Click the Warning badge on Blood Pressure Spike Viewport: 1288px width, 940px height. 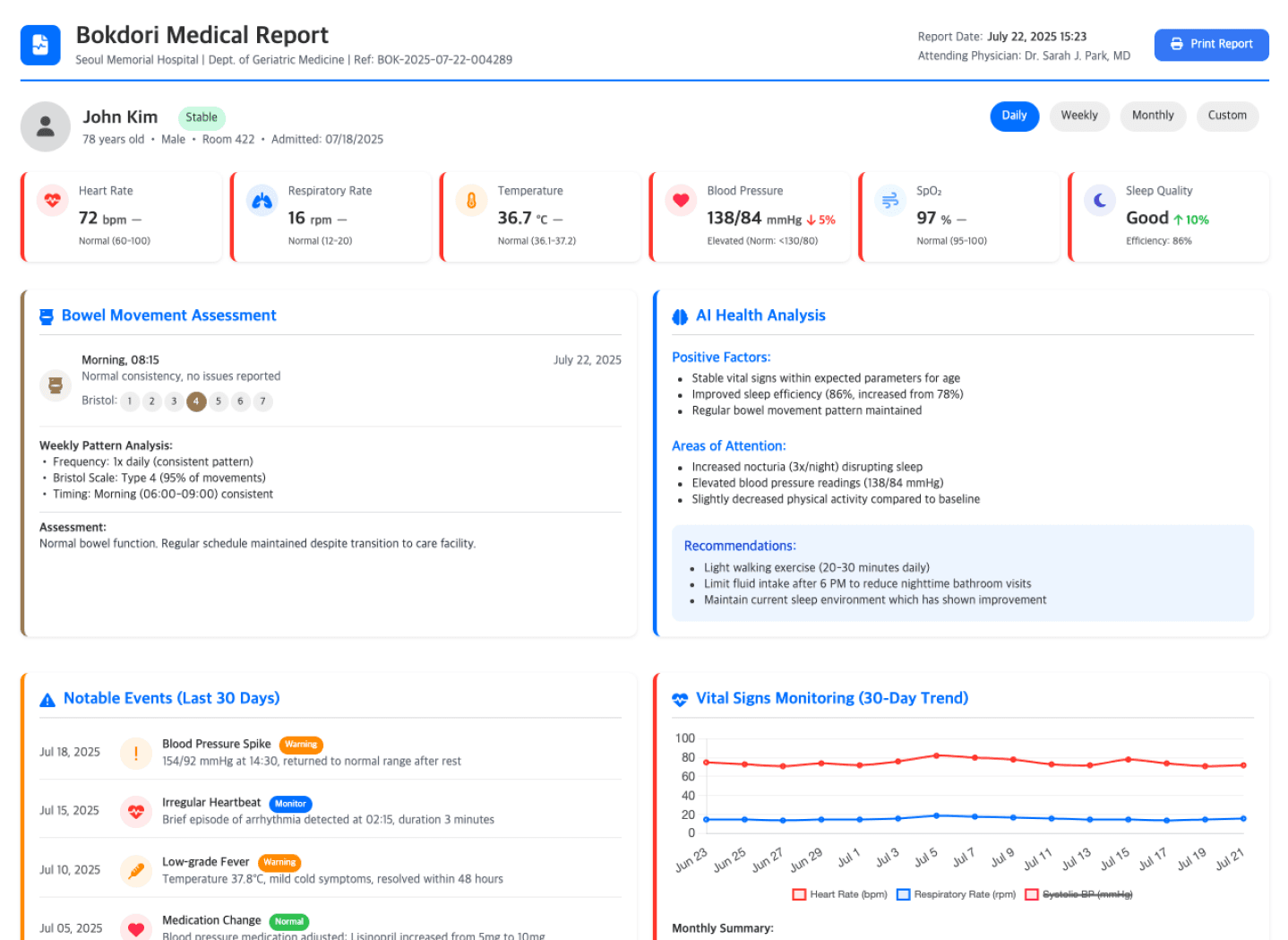pos(301,745)
